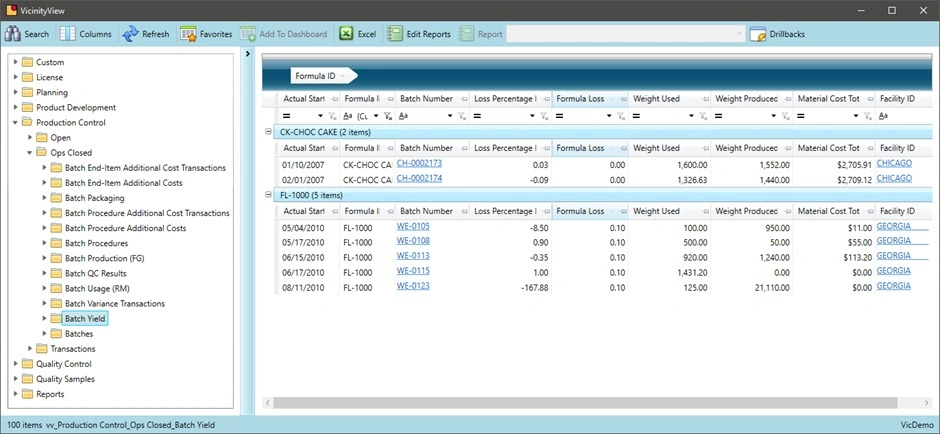Open the WE-0113 batch number link

(413, 255)
